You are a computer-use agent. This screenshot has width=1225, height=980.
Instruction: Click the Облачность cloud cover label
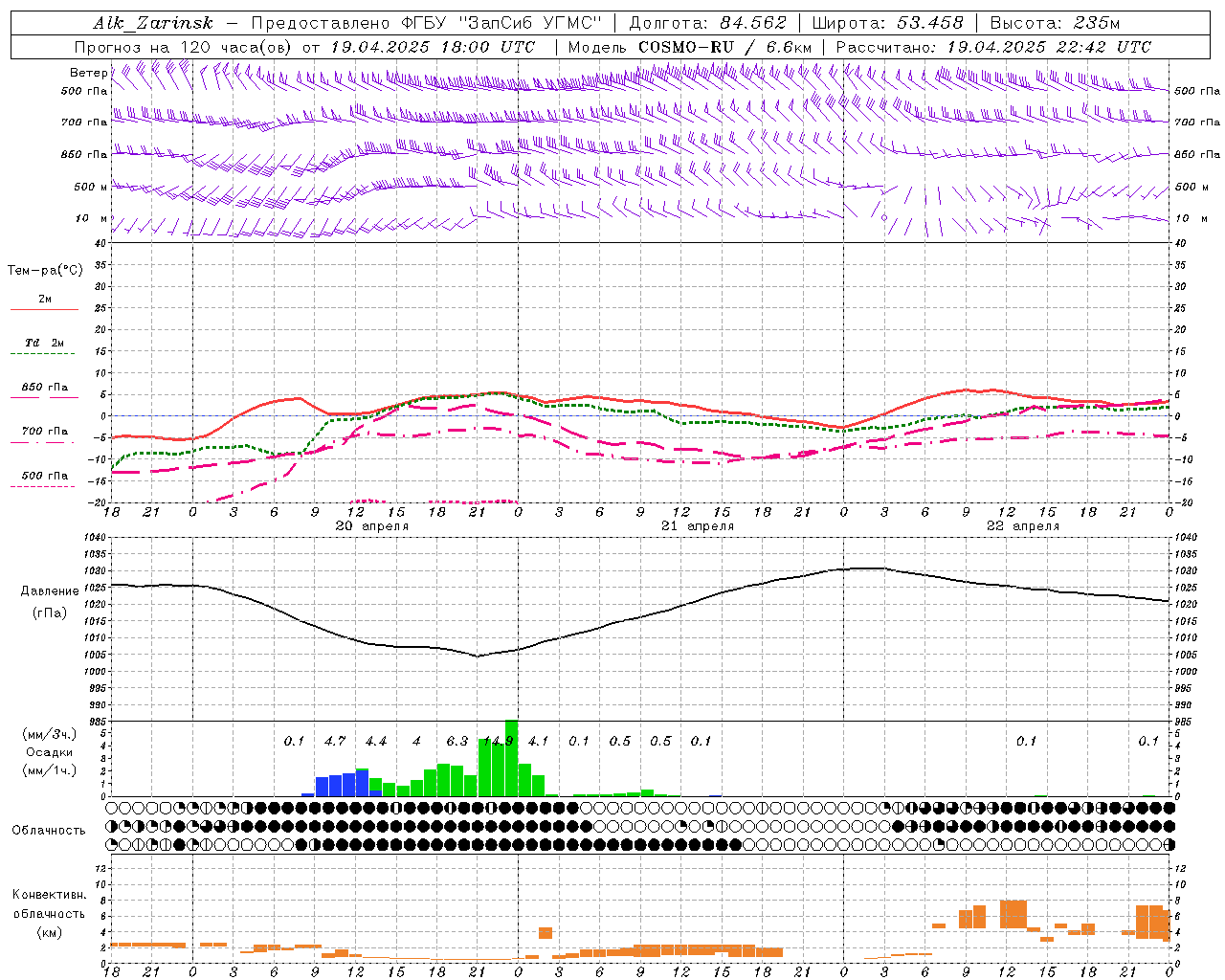(49, 830)
